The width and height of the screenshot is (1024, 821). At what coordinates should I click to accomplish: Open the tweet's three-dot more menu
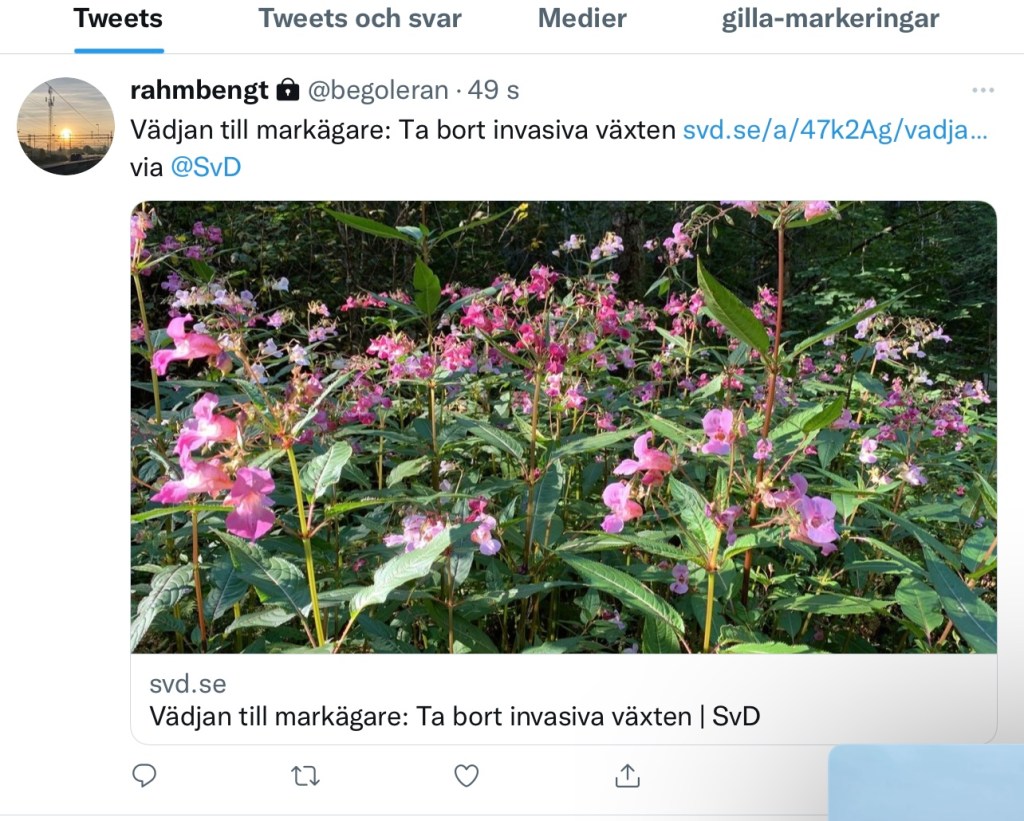point(983,90)
